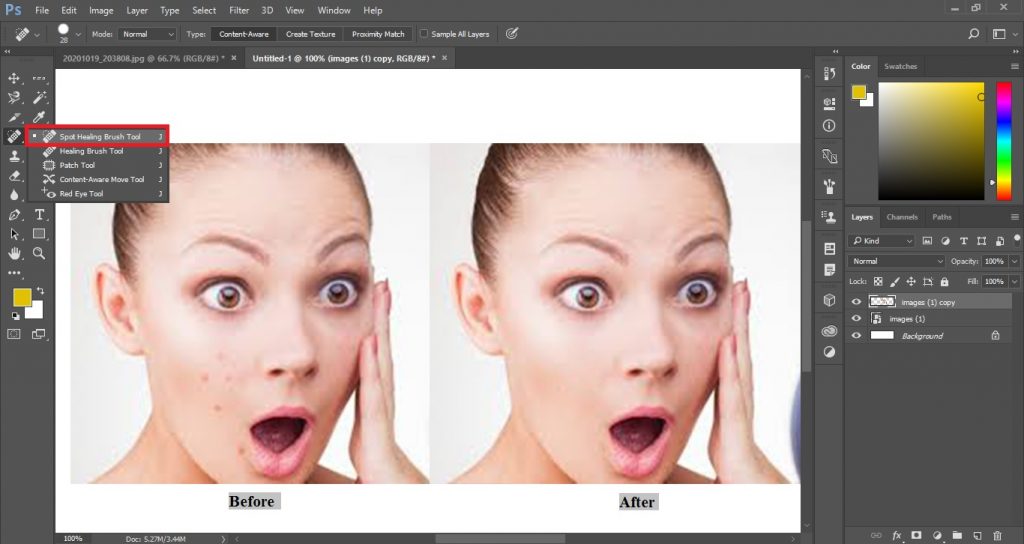Viewport: 1024px width, 544px height.
Task: Open the tool preset picker dropdown
Action: (37, 34)
